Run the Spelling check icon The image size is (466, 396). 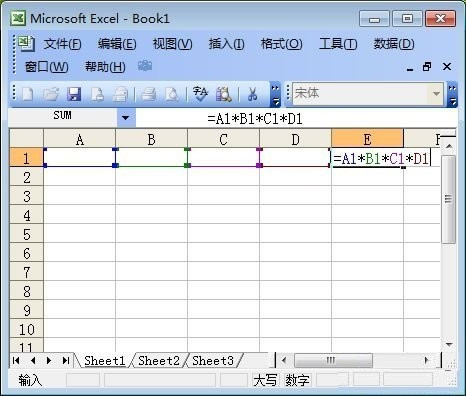200,94
